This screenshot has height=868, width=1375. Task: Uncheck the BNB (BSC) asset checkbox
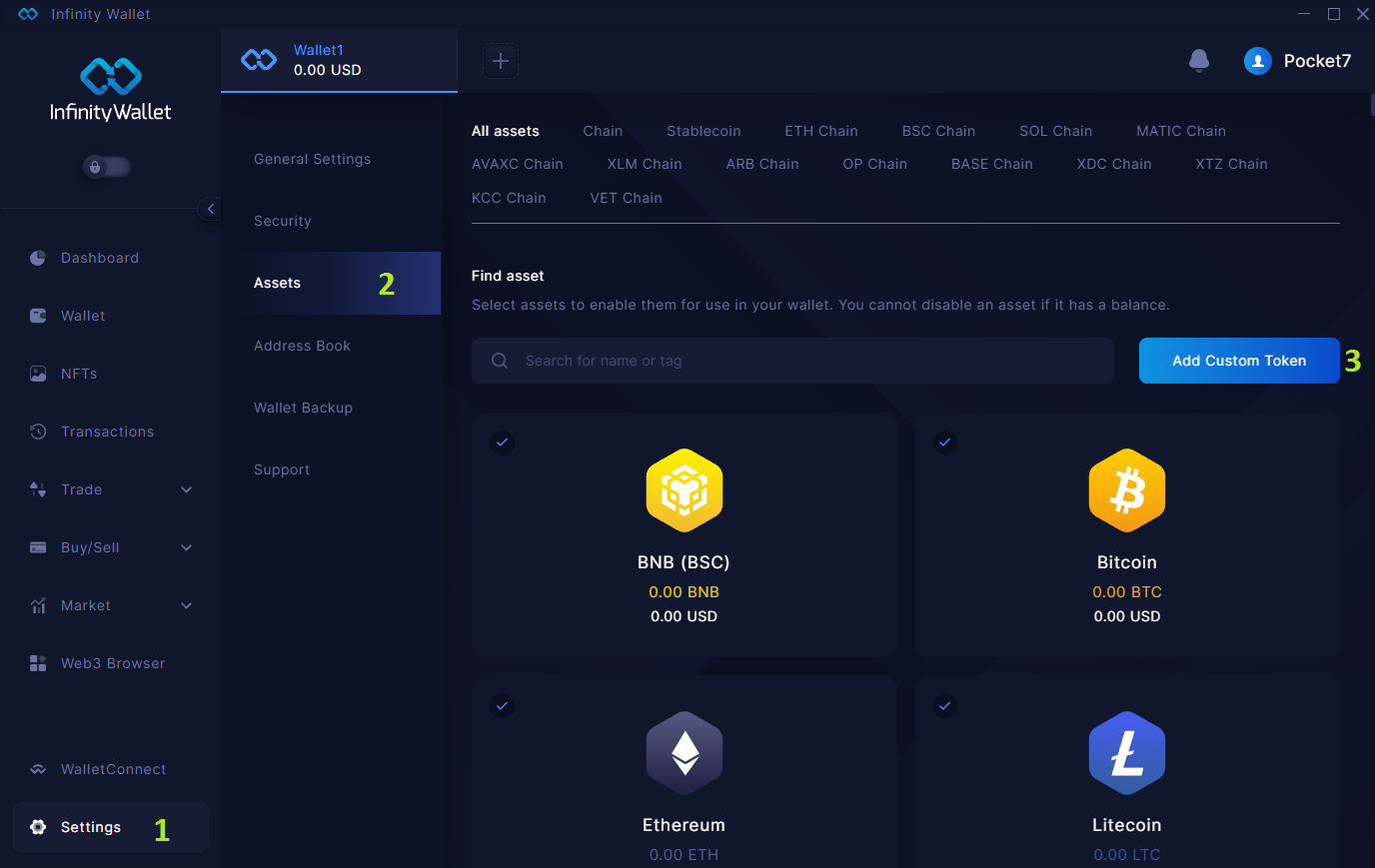click(x=503, y=441)
